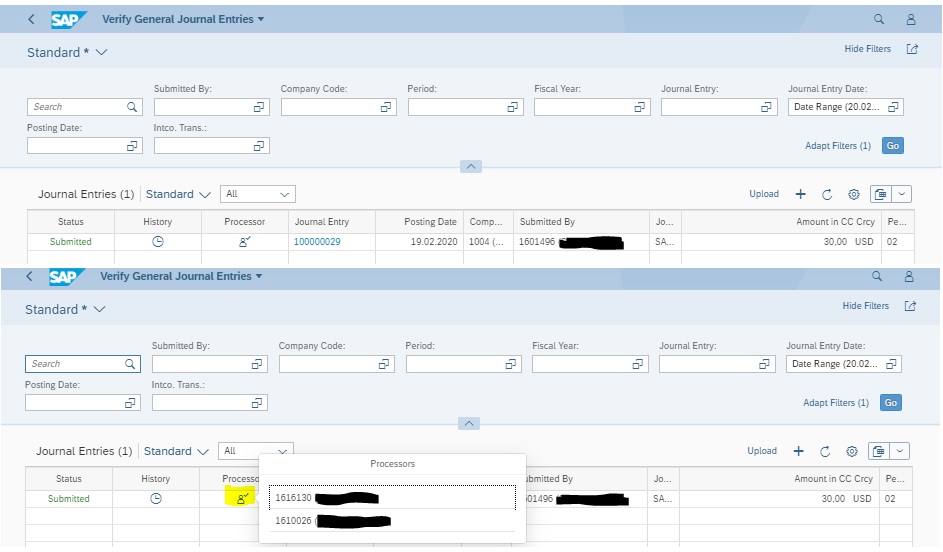Click Journal Entry Date range field in upper window
This screenshot has width=943, height=552.
846,106
